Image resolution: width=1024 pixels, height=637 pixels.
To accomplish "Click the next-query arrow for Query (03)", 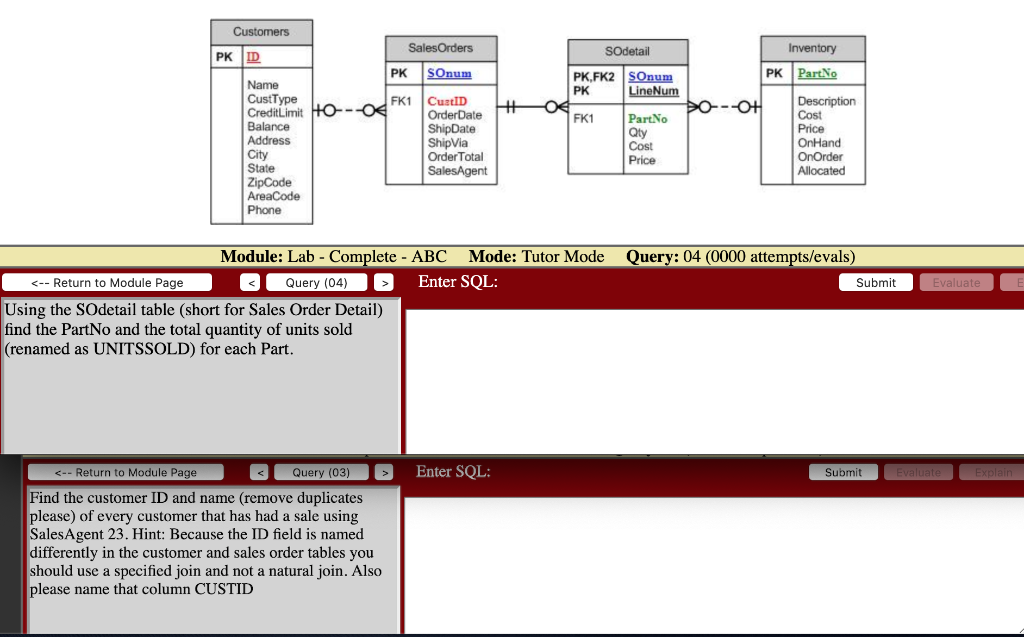I will [384, 471].
